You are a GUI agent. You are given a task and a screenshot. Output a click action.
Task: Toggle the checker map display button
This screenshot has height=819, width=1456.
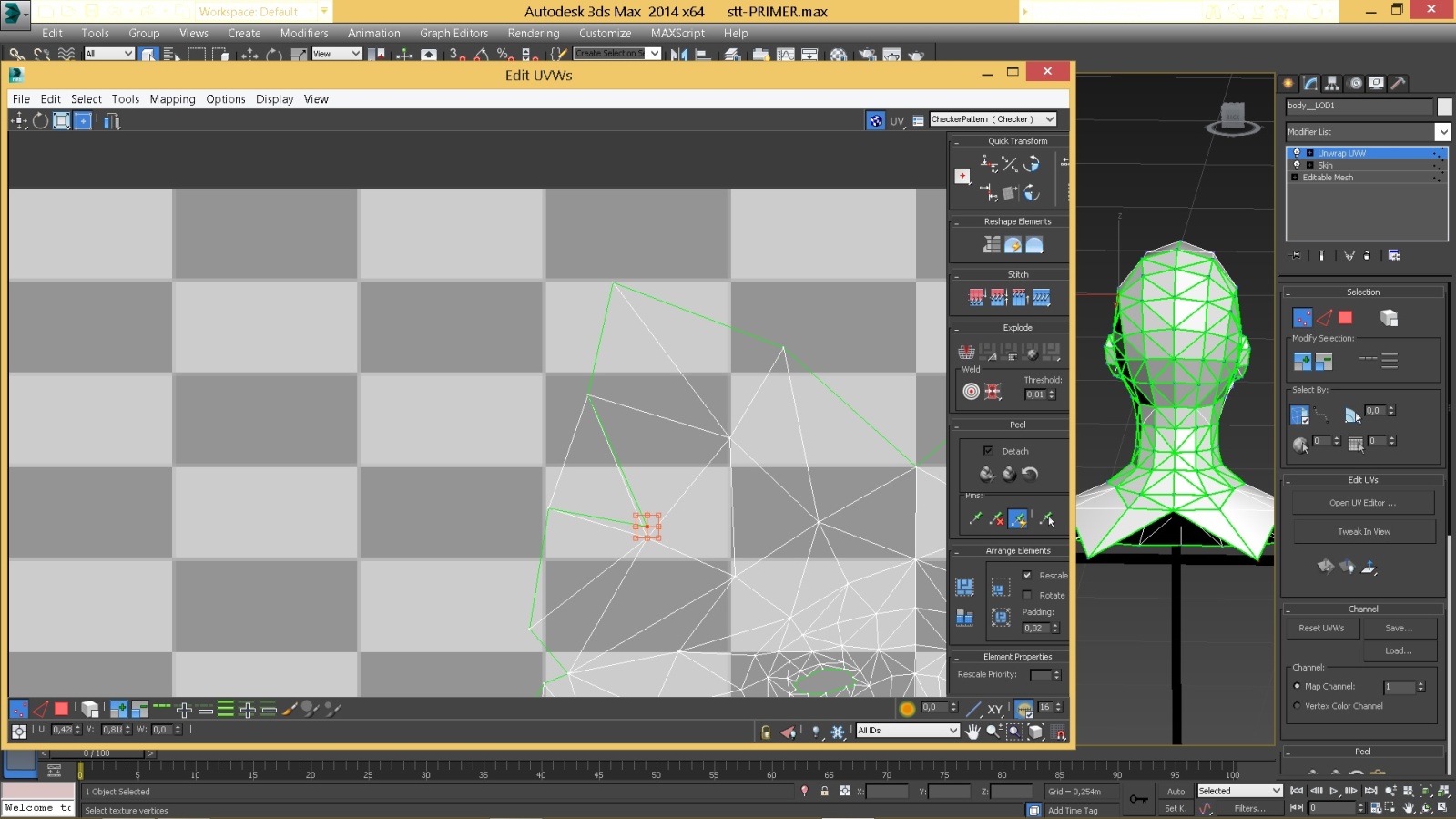(875, 120)
